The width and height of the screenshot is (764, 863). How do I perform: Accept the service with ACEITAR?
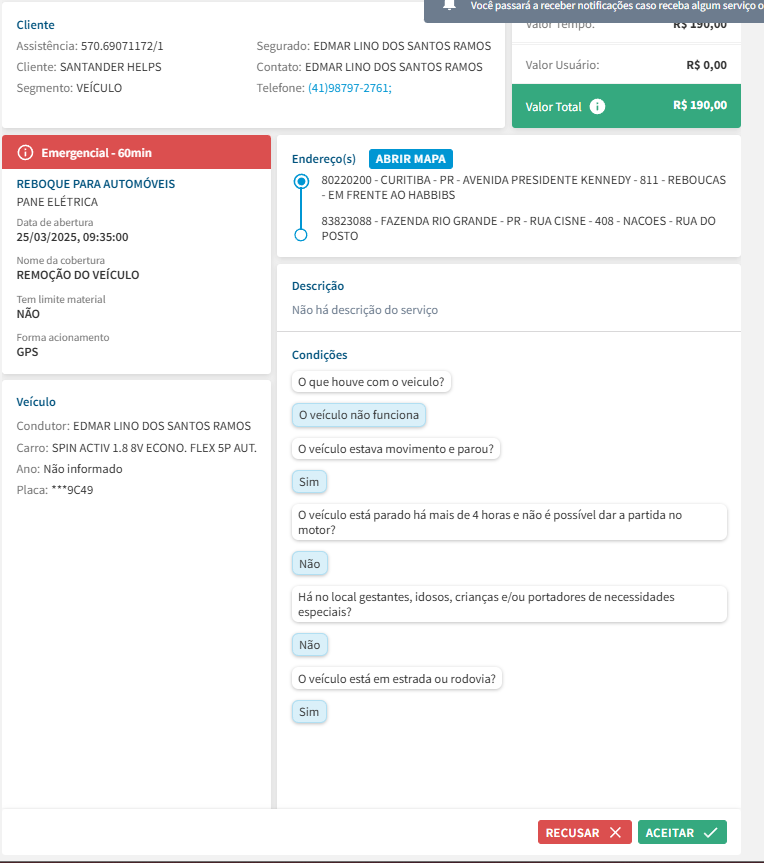coord(682,832)
